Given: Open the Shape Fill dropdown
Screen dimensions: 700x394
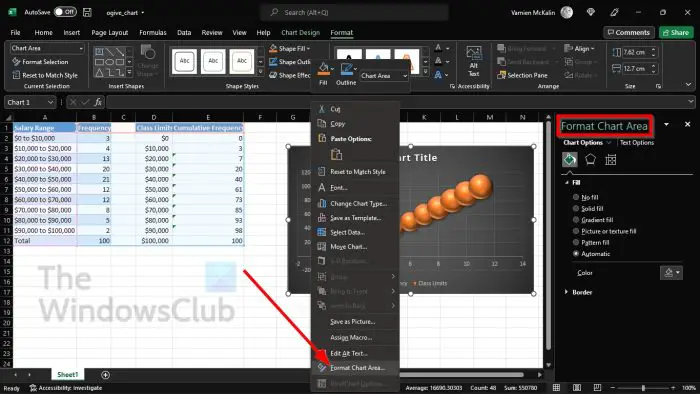Looking at the screenshot, I should click(290, 48).
